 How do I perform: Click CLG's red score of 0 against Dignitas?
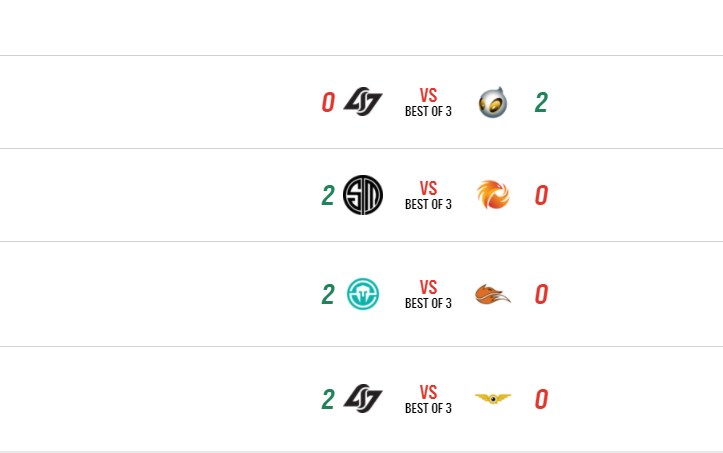(x=327, y=102)
